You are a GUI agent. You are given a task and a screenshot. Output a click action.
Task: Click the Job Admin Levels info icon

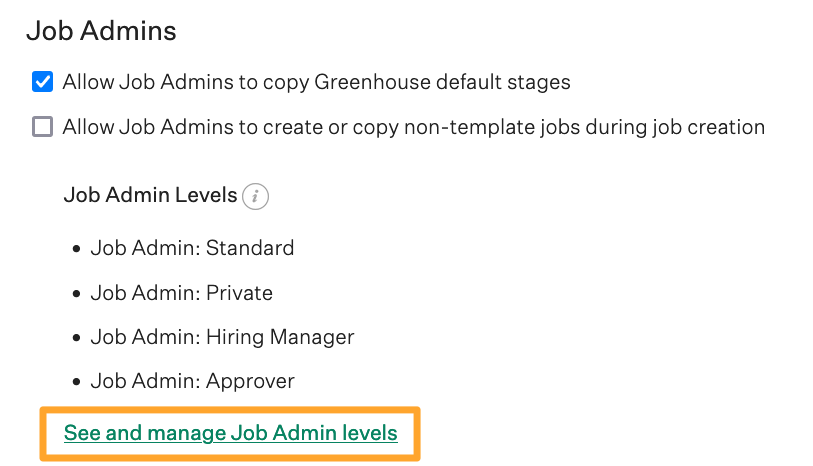[256, 195]
